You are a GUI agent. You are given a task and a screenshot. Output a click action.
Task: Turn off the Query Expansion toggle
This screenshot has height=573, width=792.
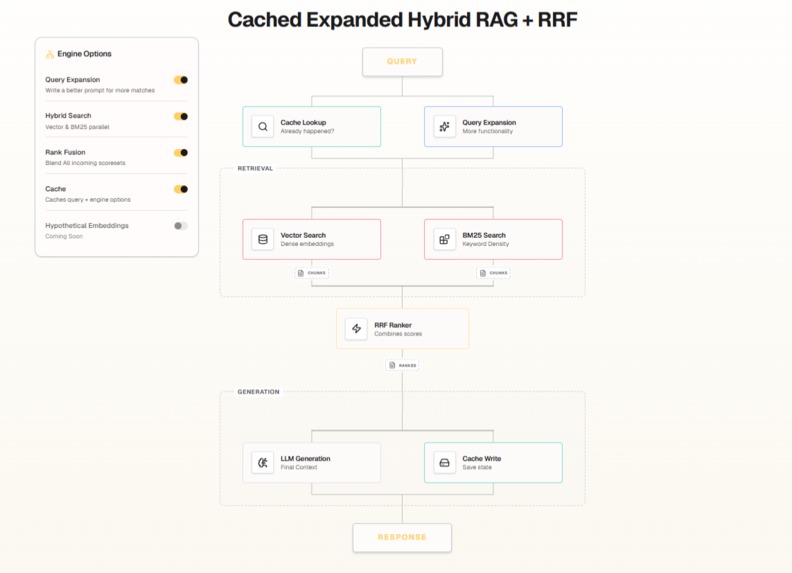coord(181,80)
